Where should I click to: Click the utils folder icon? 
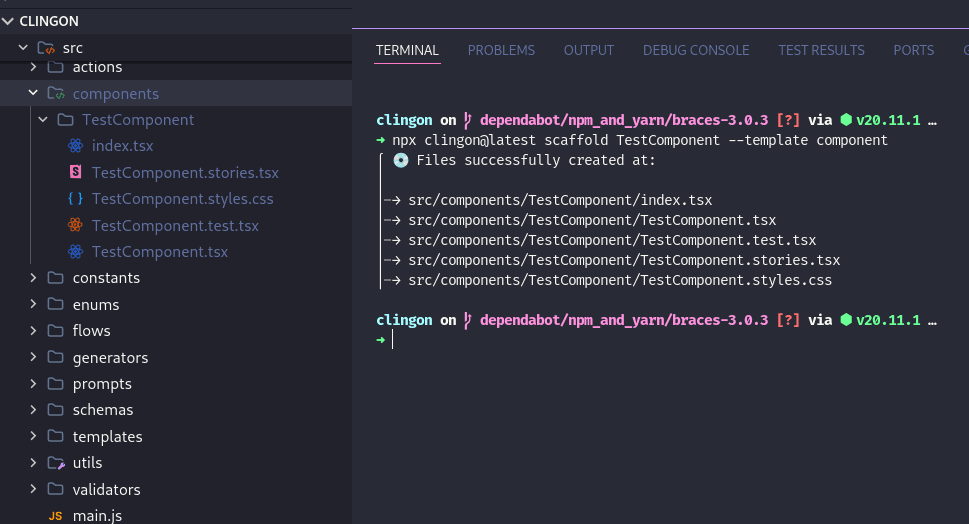pyautogui.click(x=55, y=463)
